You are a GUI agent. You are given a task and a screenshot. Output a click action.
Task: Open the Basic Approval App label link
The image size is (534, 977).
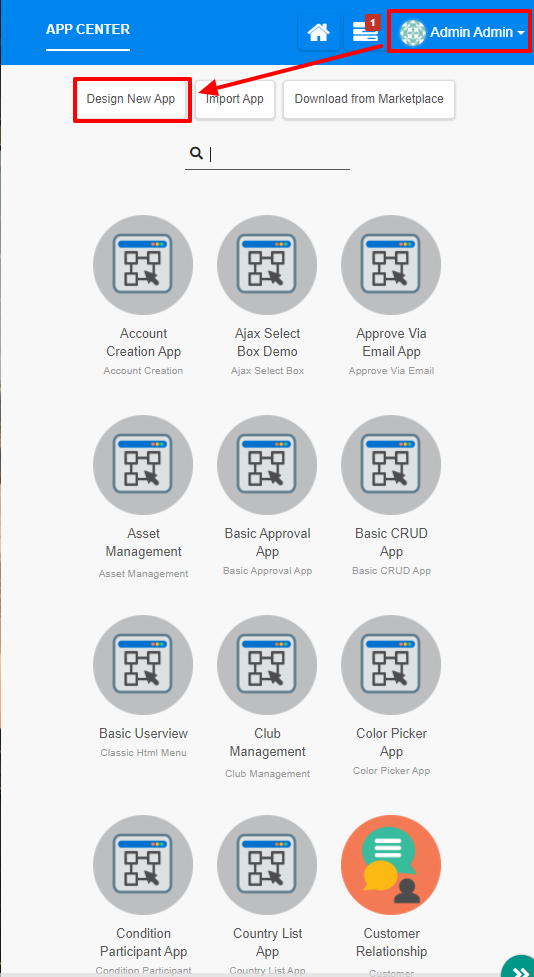point(267,543)
